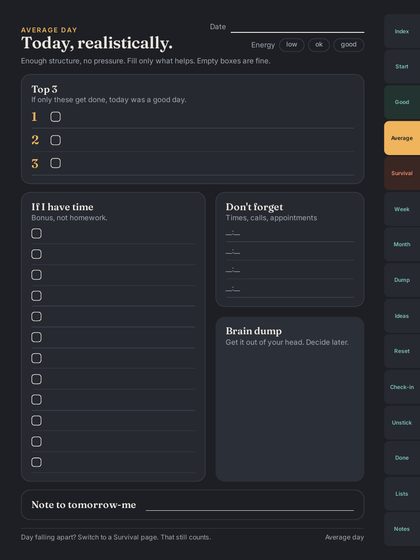The width and height of the screenshot is (420, 560).
Task: Click the Note to tomorrow-me line
Action: click(x=250, y=506)
